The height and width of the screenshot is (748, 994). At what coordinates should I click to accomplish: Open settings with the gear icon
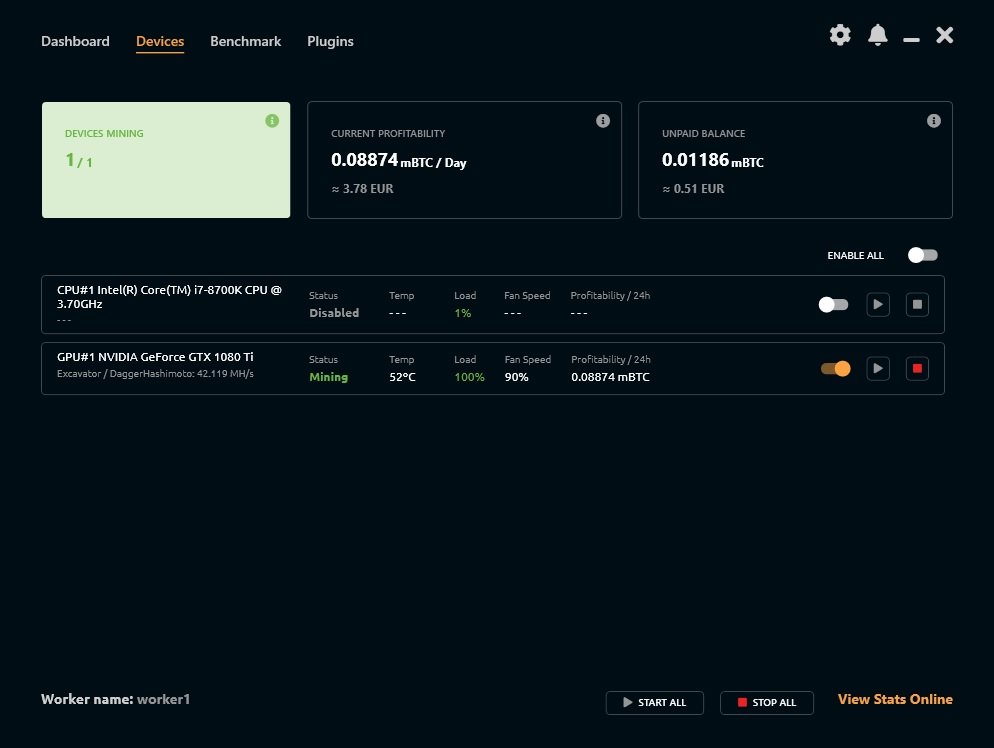pos(840,35)
